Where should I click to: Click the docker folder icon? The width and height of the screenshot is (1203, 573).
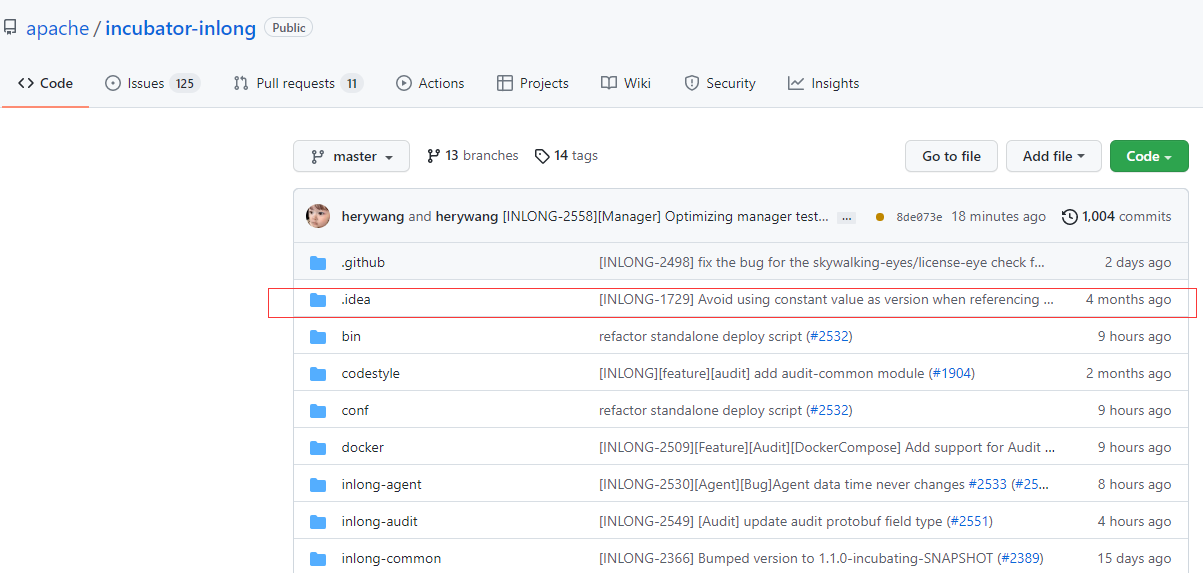click(318, 448)
